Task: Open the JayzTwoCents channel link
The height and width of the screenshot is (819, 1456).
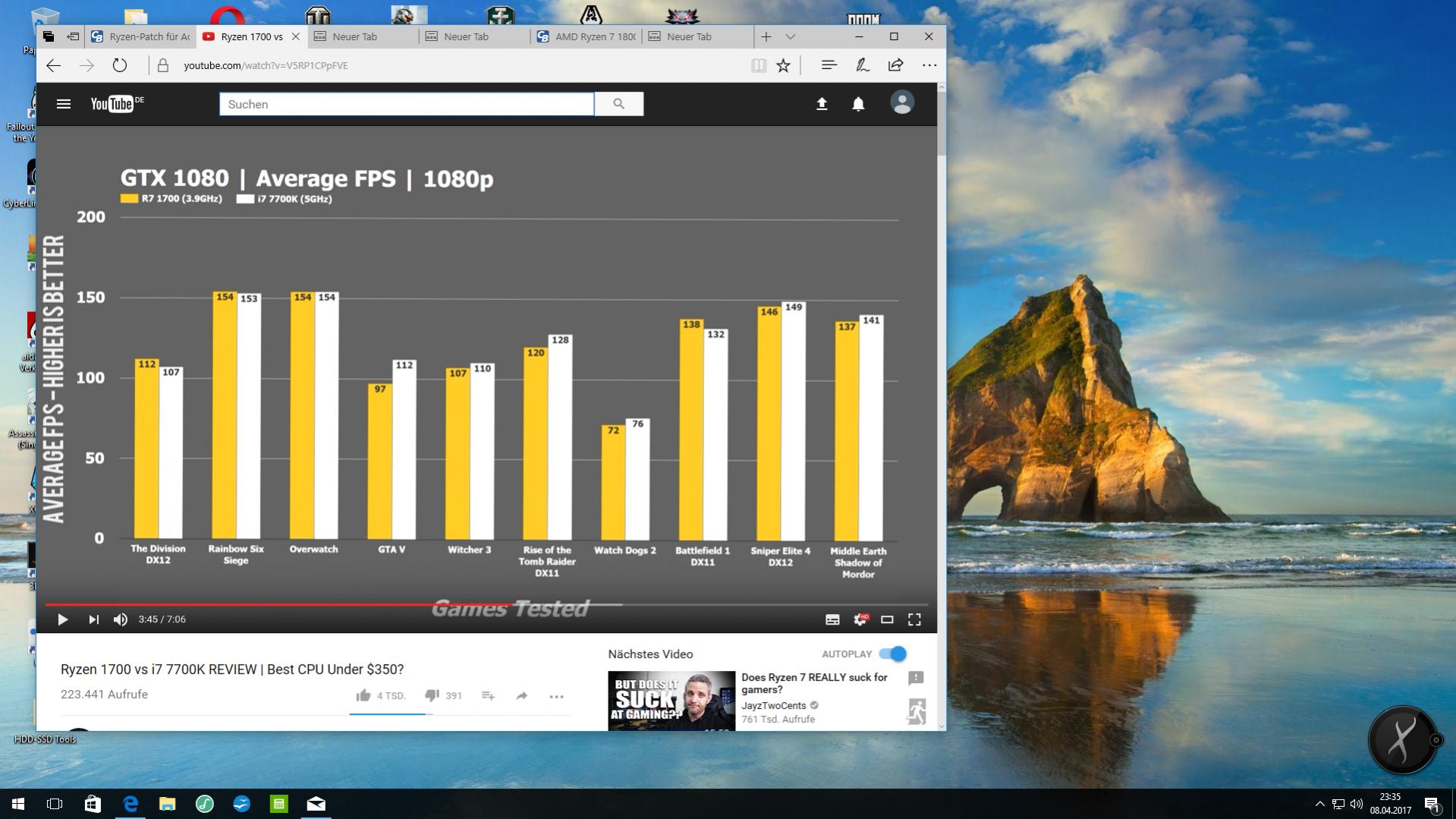Action: tap(773, 705)
